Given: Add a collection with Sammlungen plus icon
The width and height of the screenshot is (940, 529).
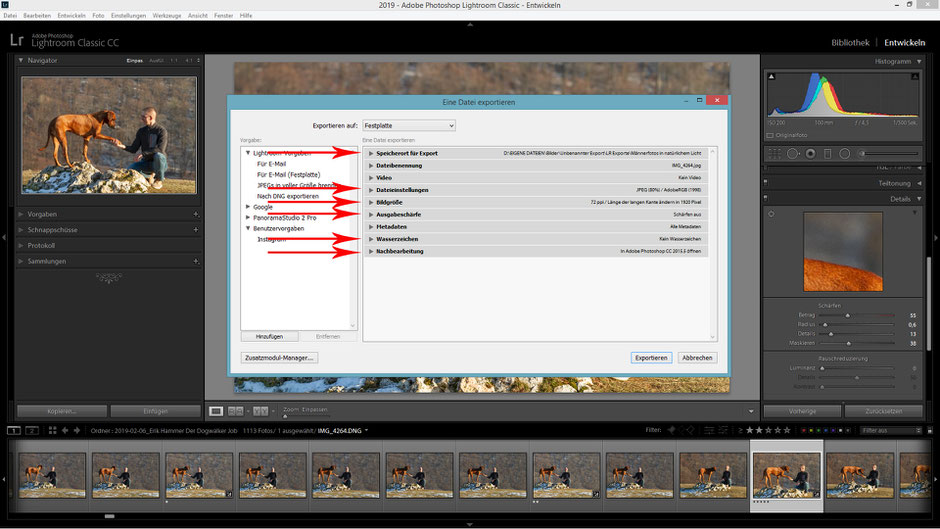Looking at the screenshot, I should pos(196,262).
